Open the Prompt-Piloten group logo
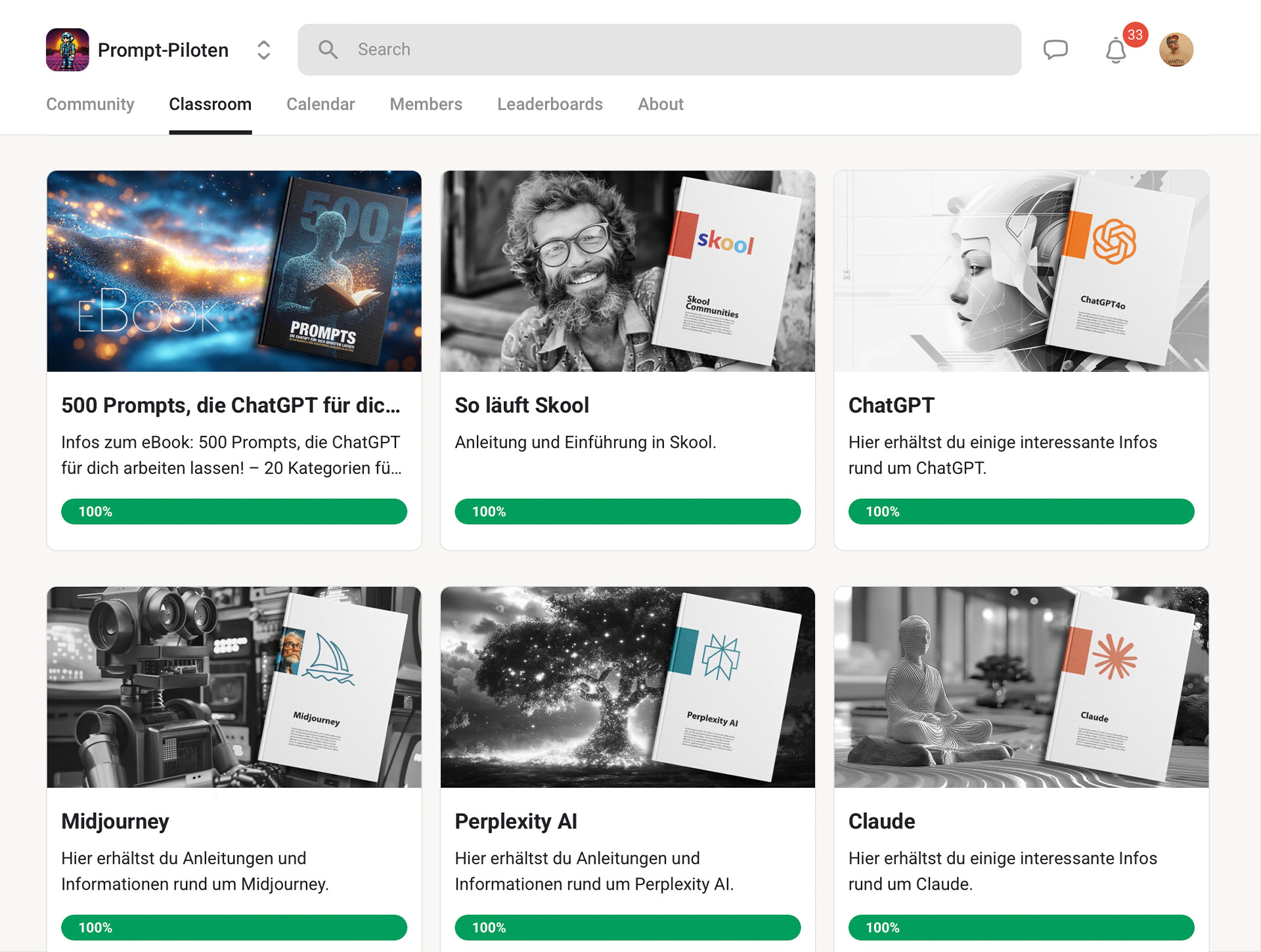 coord(68,50)
